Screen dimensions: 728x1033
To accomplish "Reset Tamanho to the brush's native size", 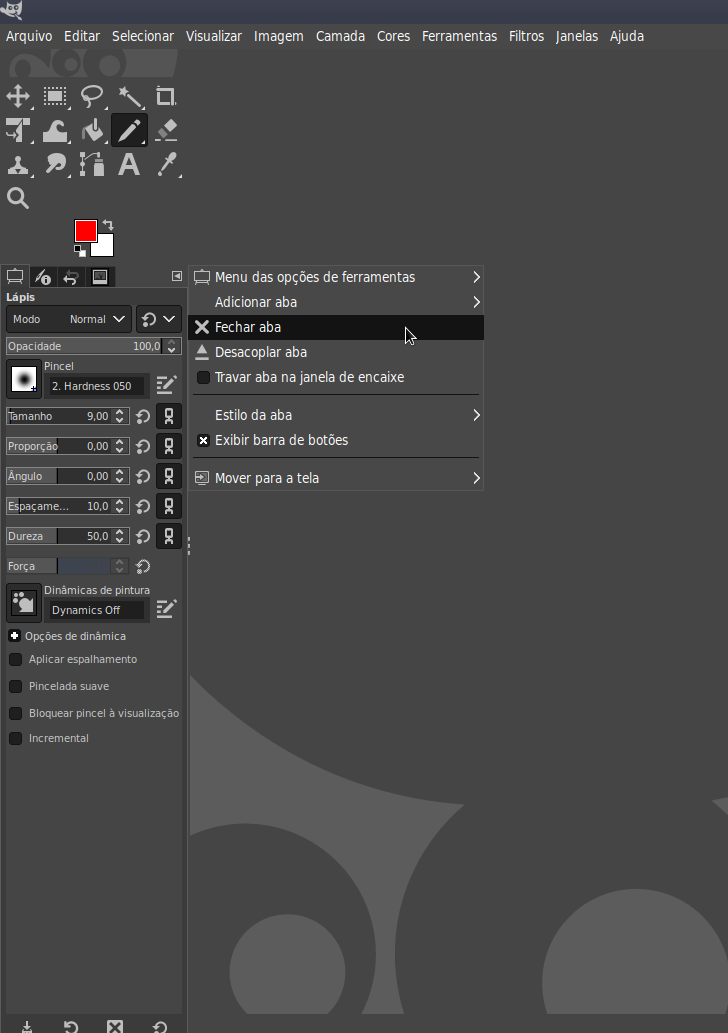I will click(x=142, y=416).
